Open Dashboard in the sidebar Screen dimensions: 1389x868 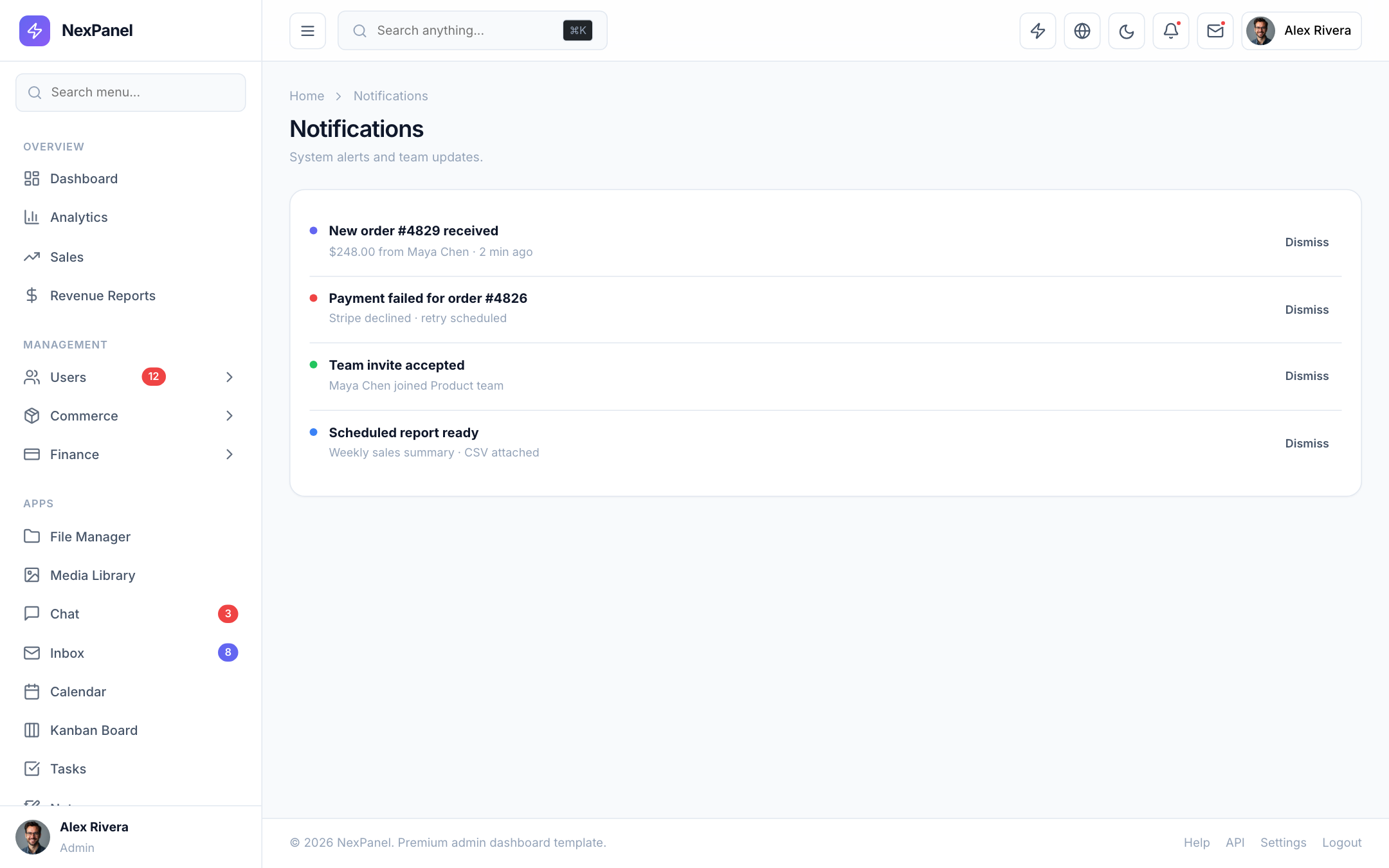click(x=131, y=178)
